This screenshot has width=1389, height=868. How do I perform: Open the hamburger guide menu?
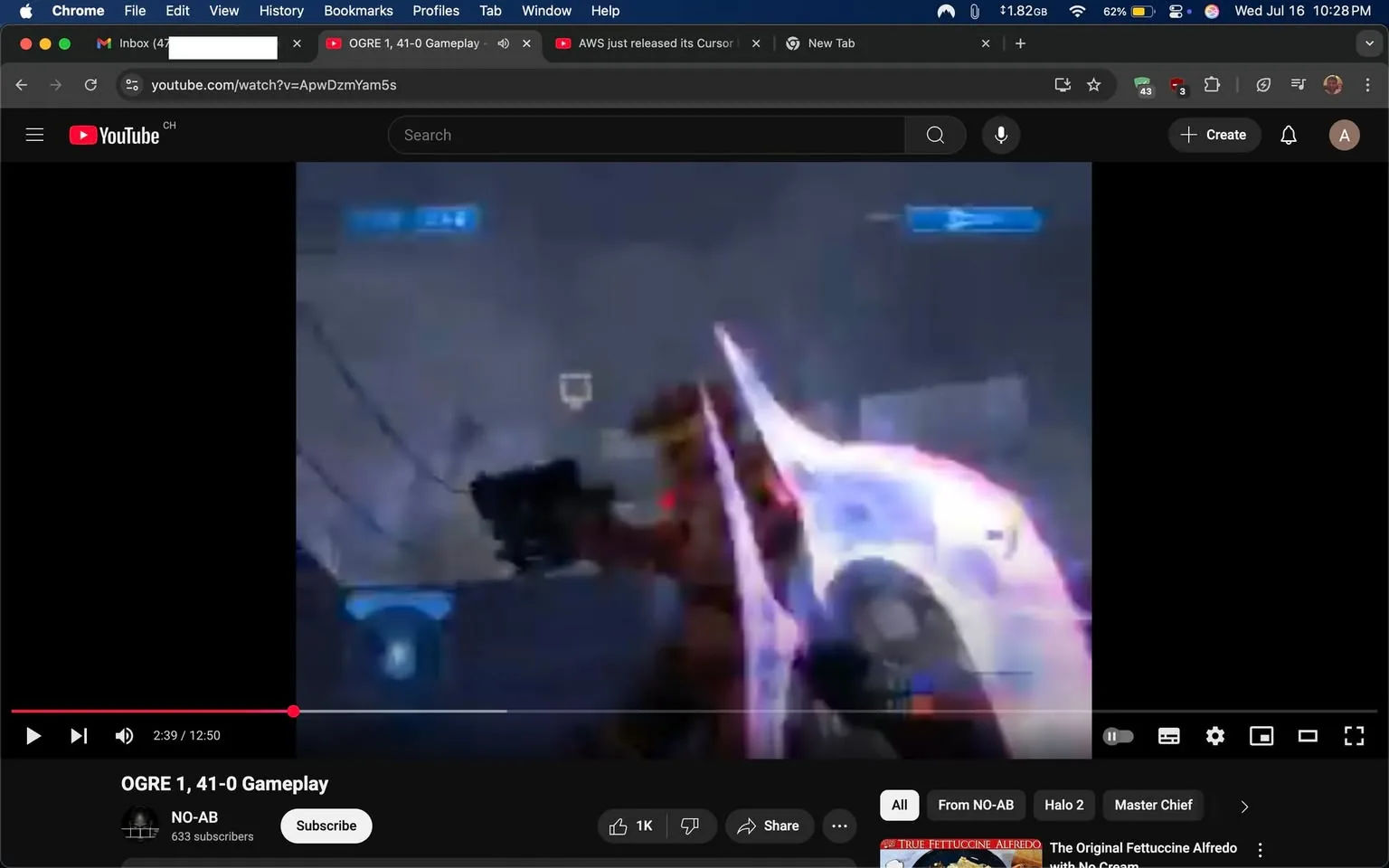[34, 134]
